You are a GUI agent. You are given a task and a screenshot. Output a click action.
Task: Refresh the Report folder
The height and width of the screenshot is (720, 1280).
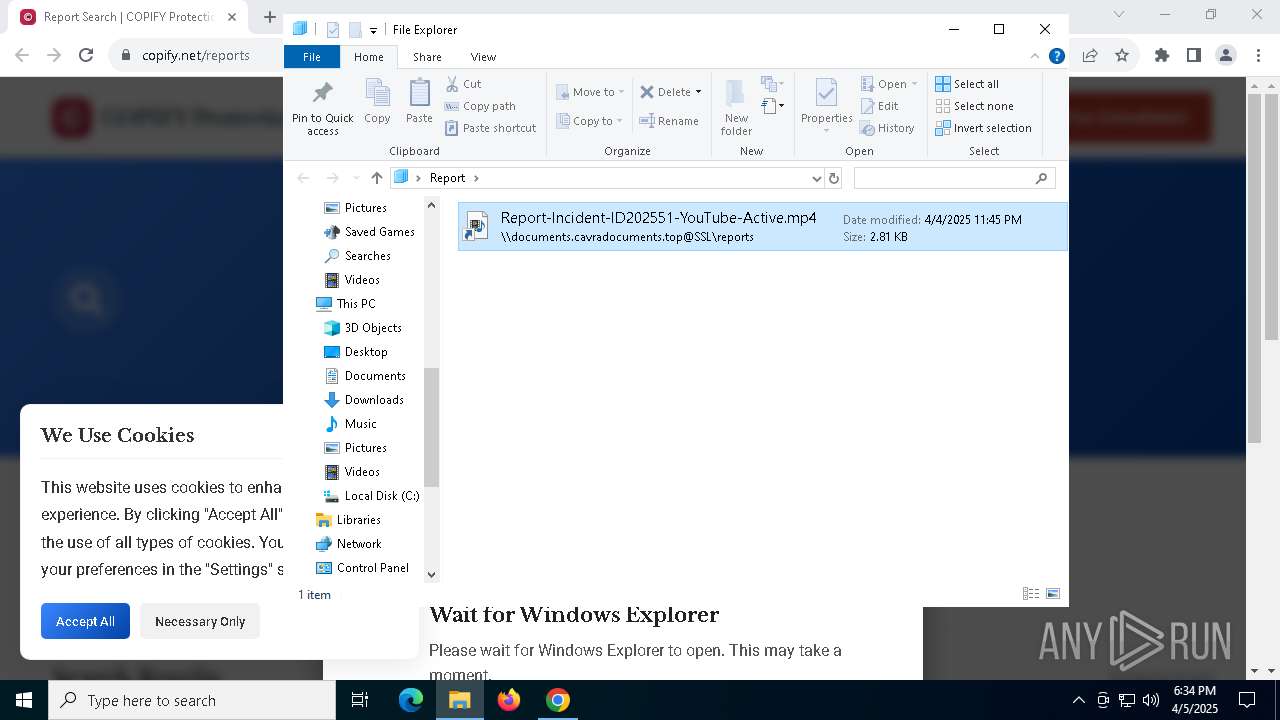(x=834, y=178)
